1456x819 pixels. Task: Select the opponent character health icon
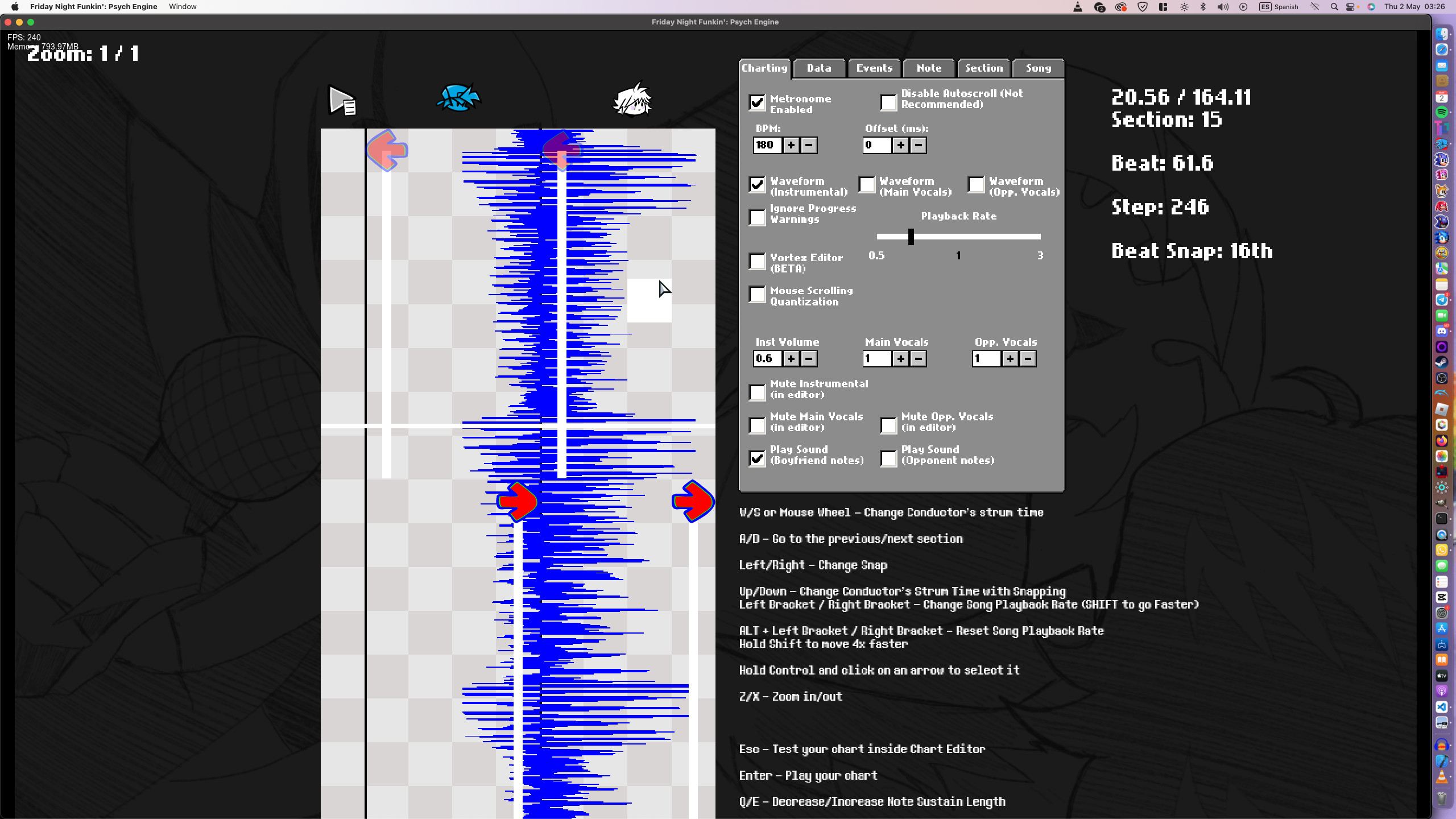[x=459, y=97]
